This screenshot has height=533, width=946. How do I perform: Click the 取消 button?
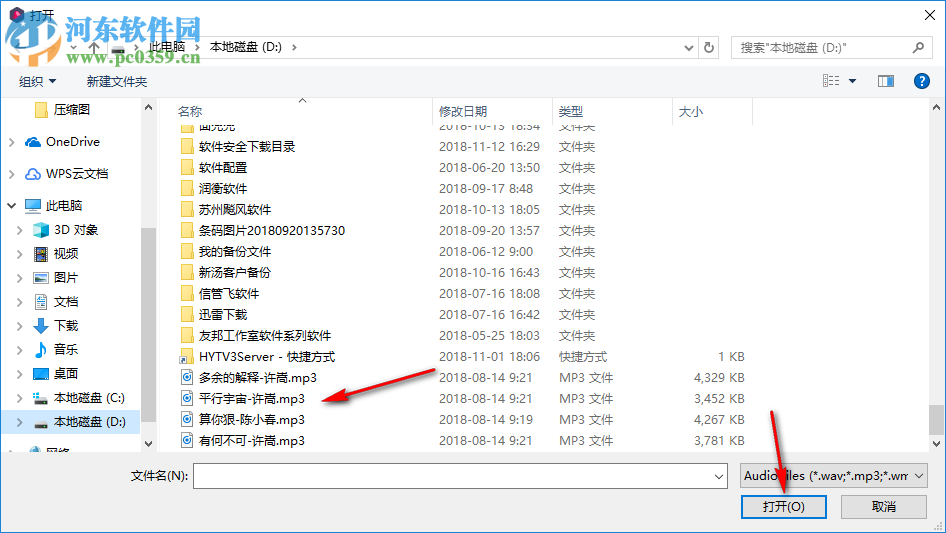[x=884, y=506]
